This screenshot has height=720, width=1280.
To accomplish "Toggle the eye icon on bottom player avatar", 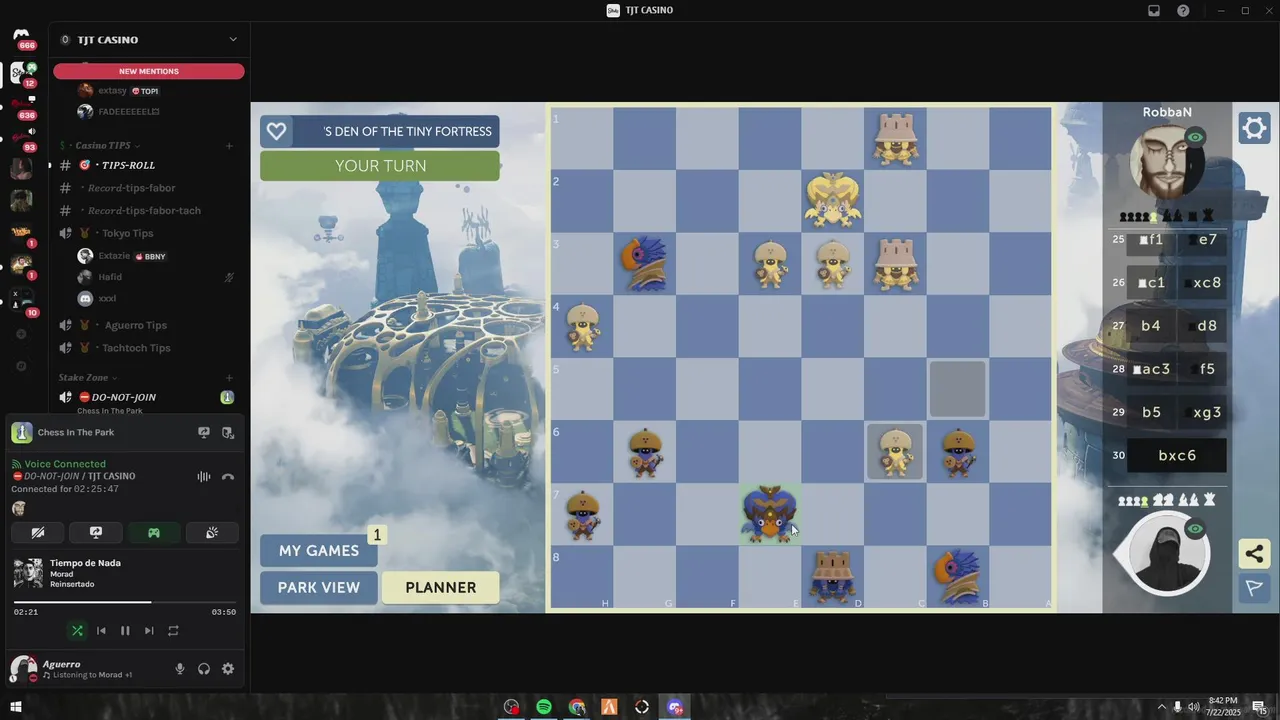I will click(x=1195, y=529).
